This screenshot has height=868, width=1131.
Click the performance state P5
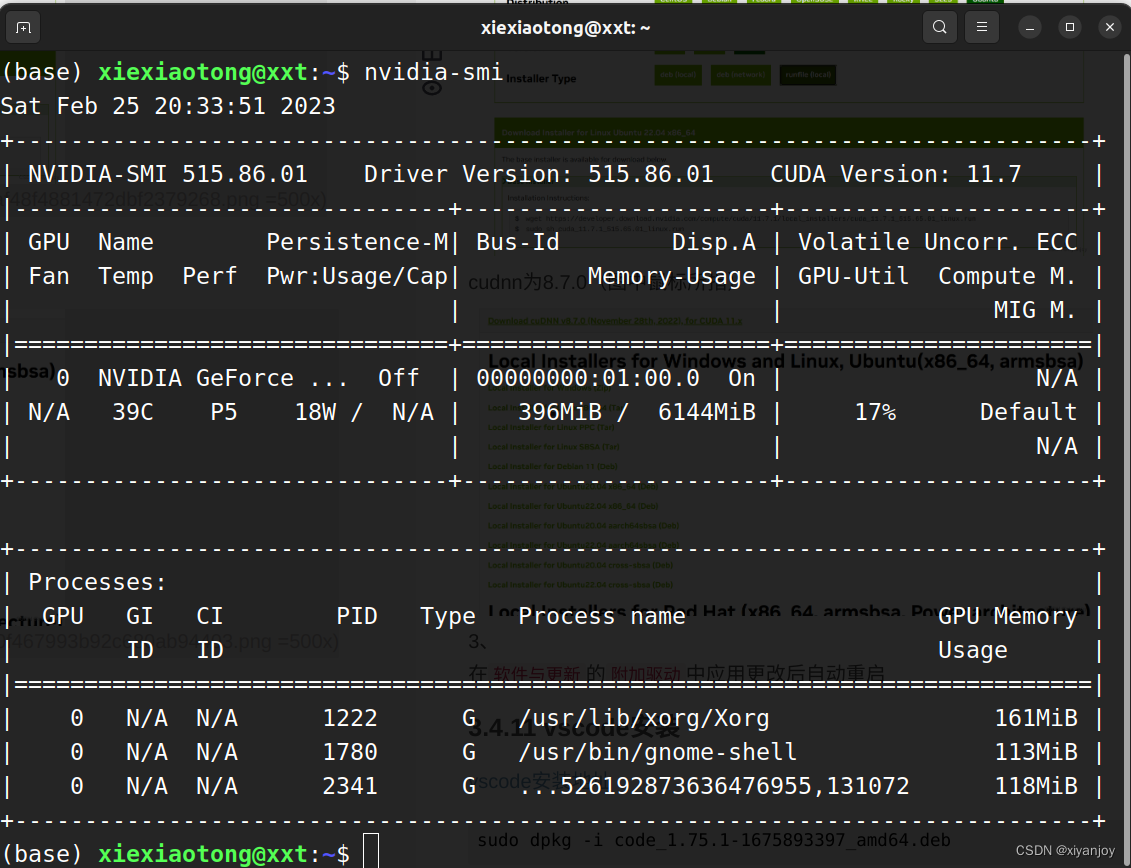pos(224,412)
